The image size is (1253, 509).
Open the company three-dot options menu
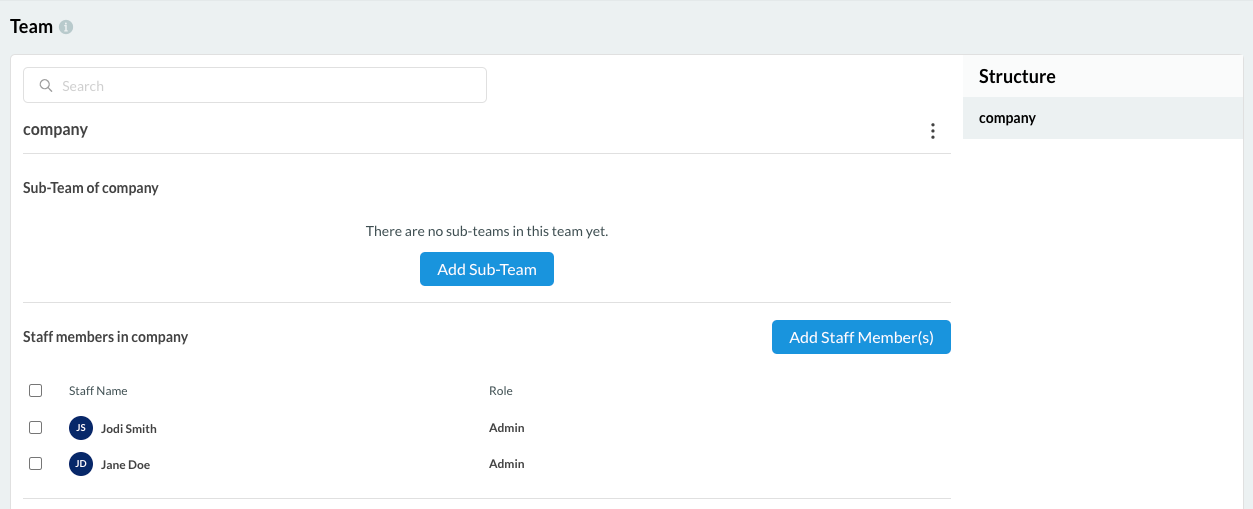click(x=932, y=131)
